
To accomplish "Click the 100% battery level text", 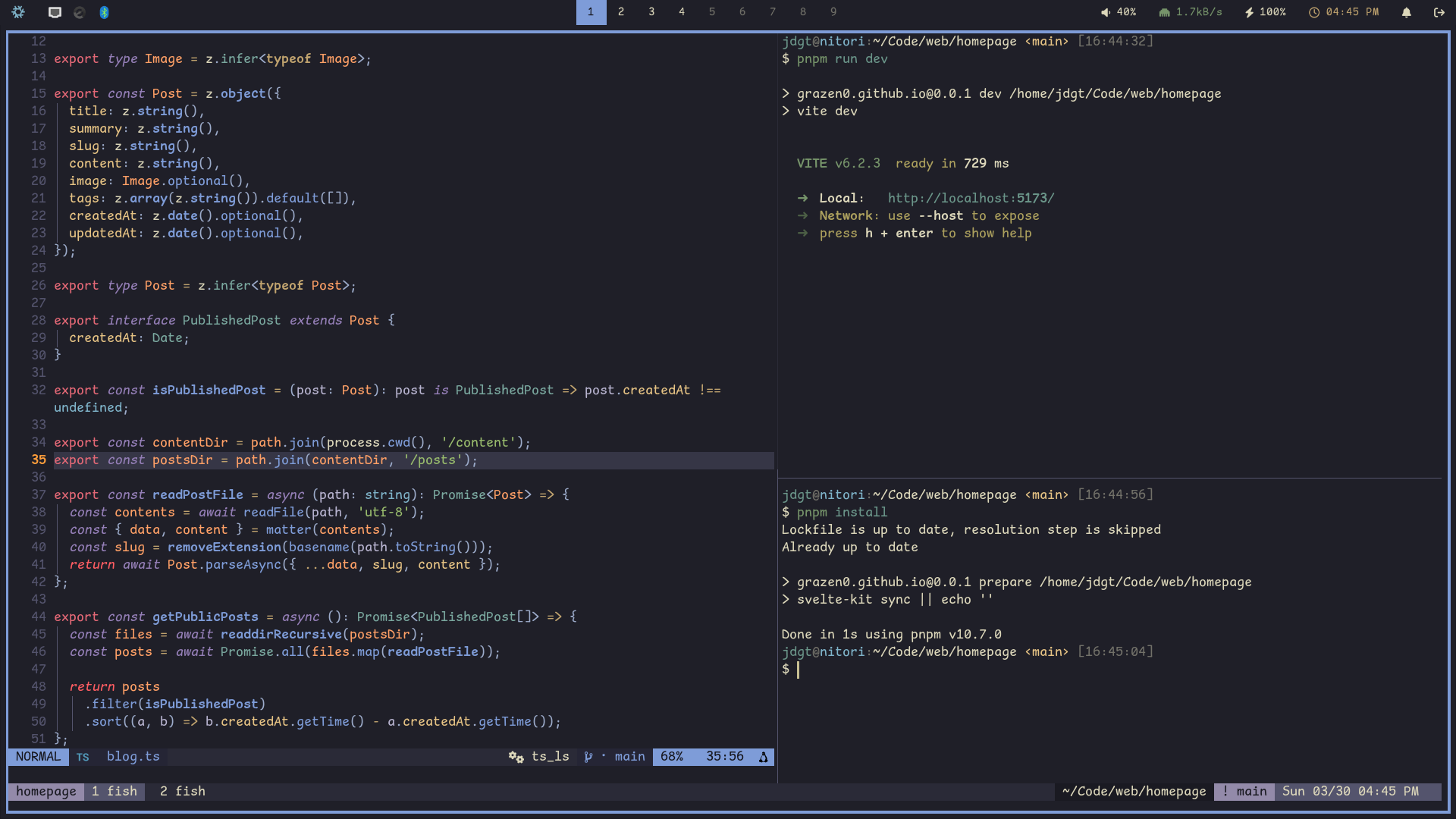I will pos(1272,12).
